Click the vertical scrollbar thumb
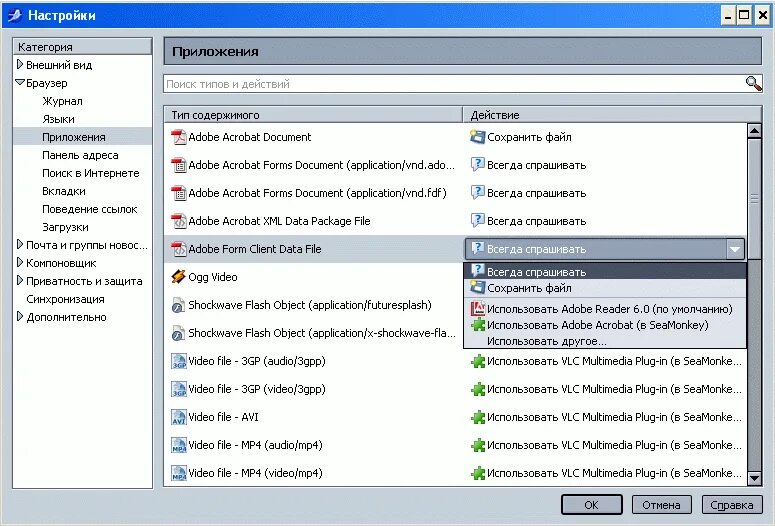Viewport: 775px width, 526px height. 754,199
